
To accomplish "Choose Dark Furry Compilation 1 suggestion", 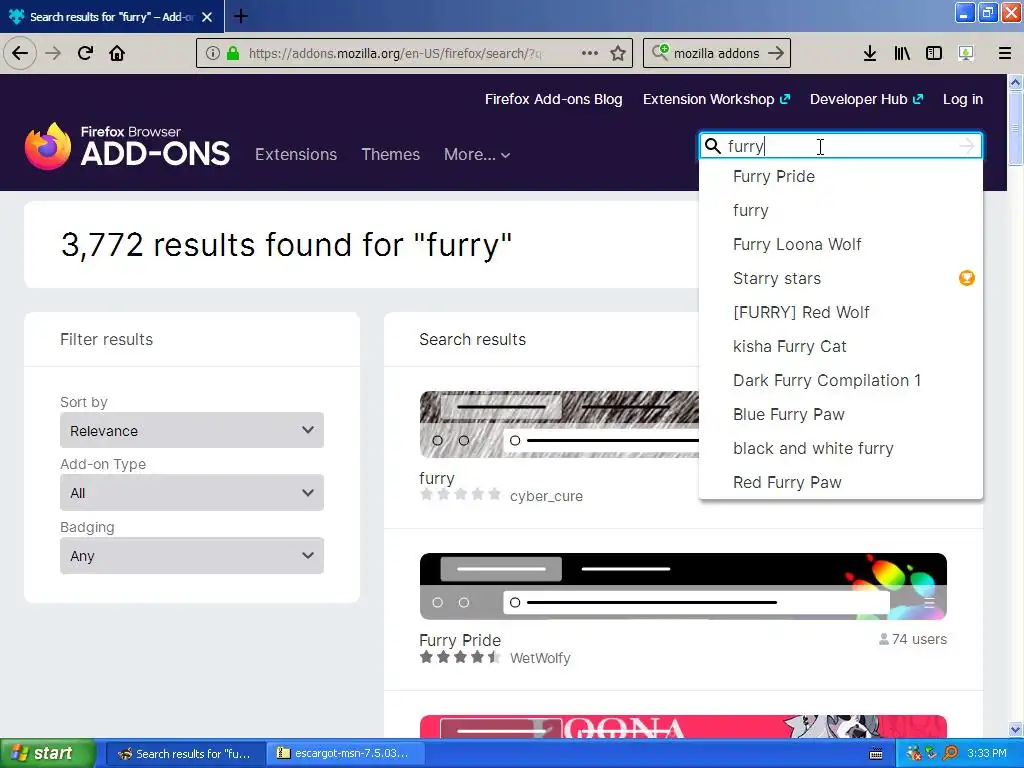I will (x=840, y=380).
